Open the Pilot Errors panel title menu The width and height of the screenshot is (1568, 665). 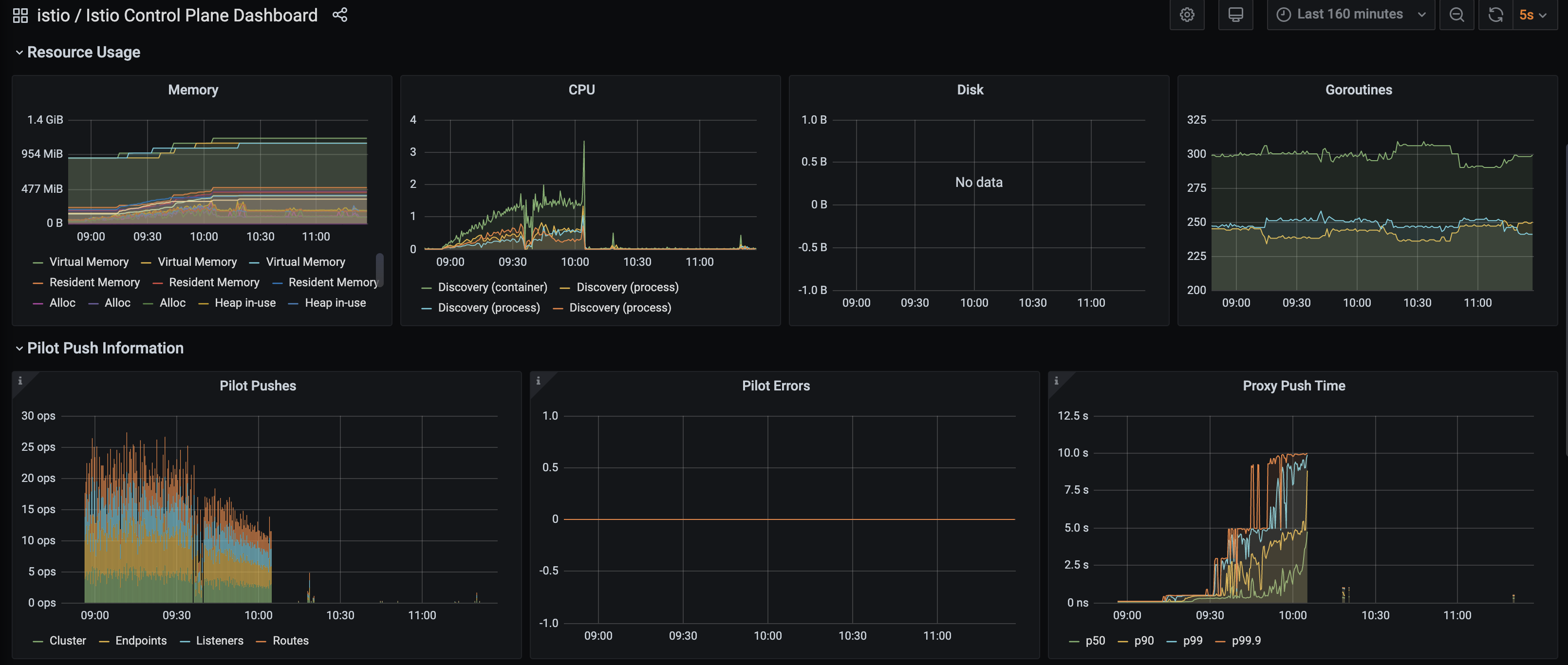(775, 386)
